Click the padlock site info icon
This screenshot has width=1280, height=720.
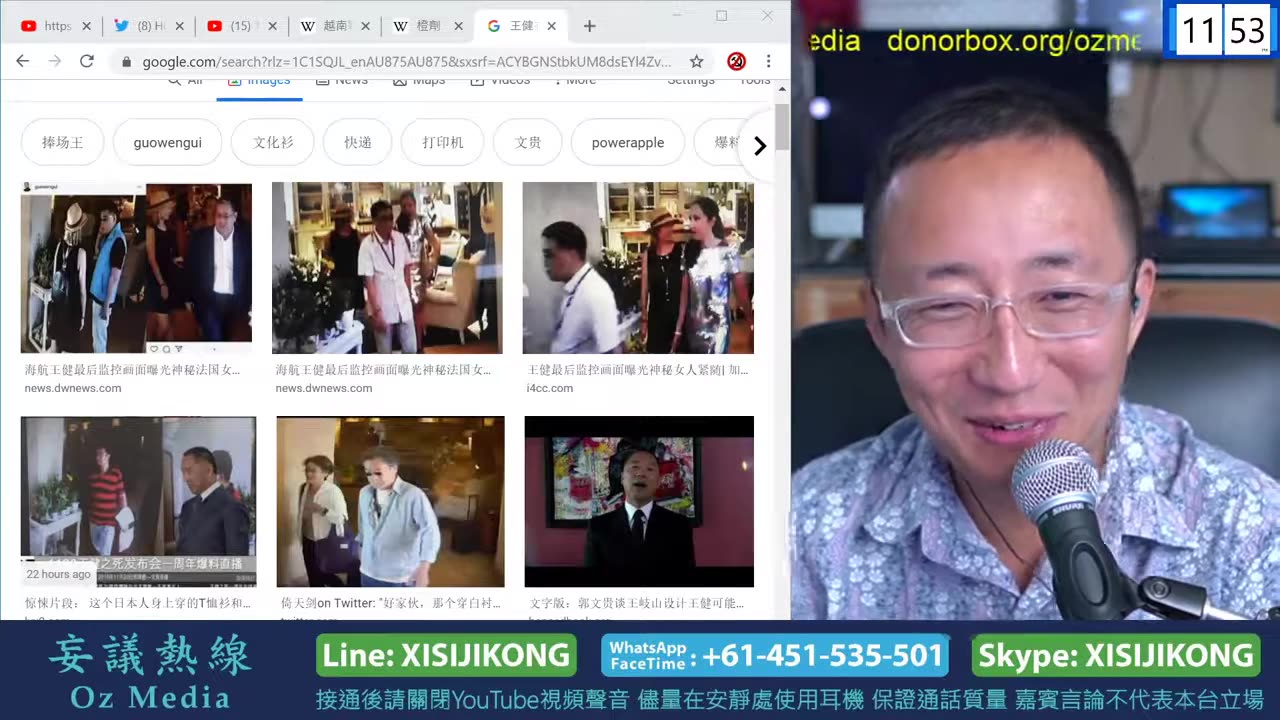[126, 62]
